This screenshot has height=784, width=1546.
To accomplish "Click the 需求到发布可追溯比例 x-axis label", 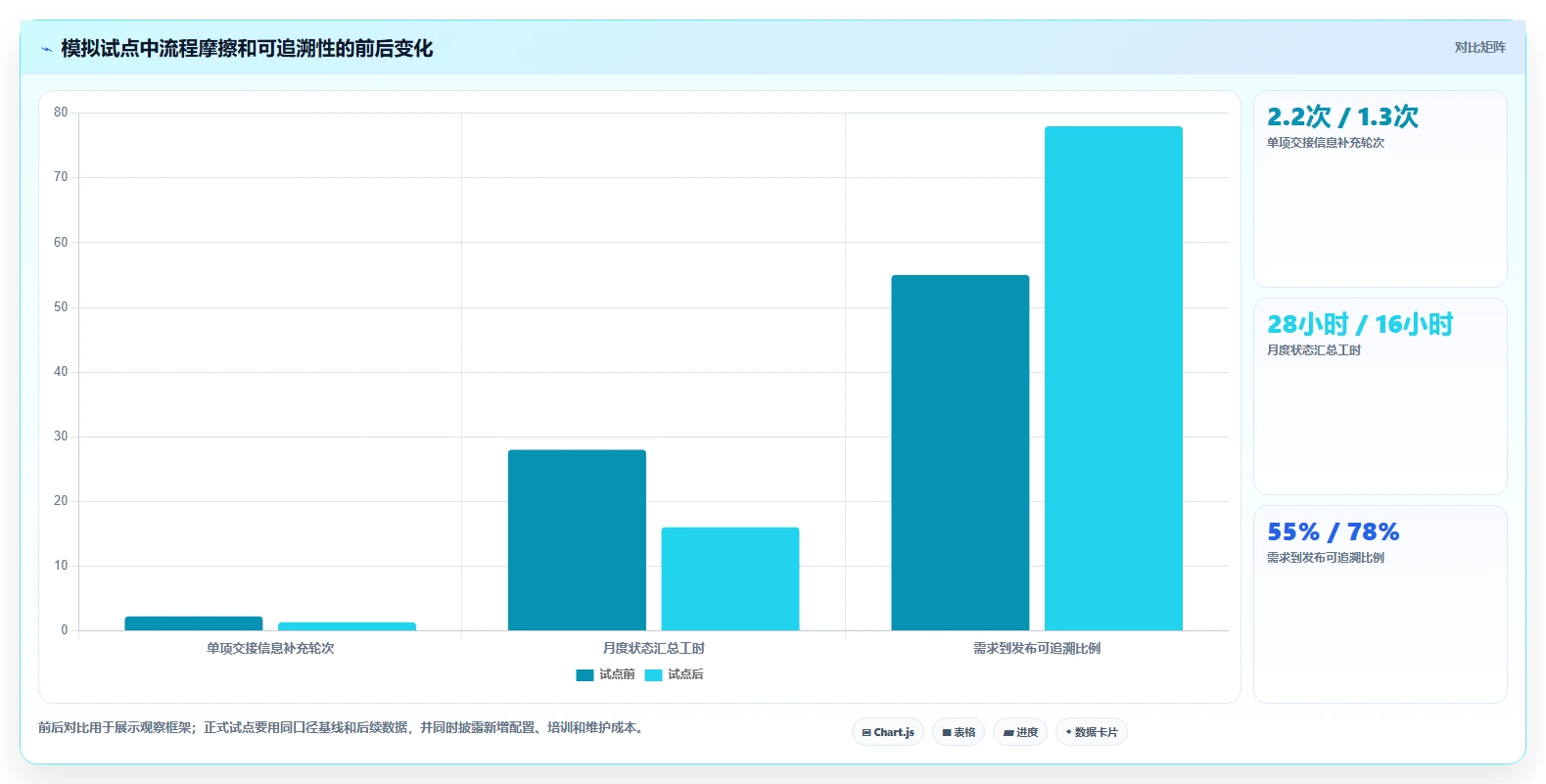I will (1037, 648).
